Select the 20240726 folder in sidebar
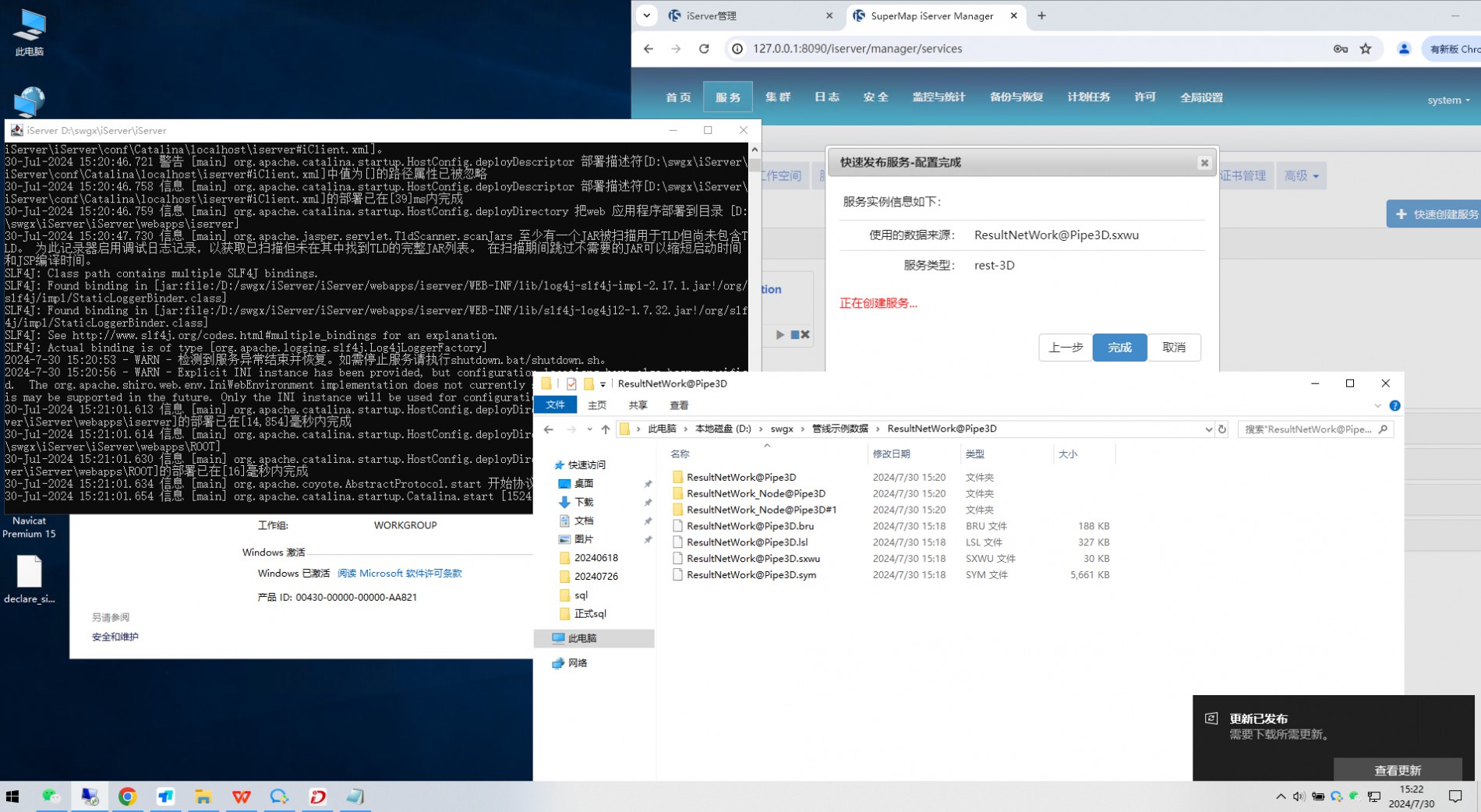 (596, 577)
